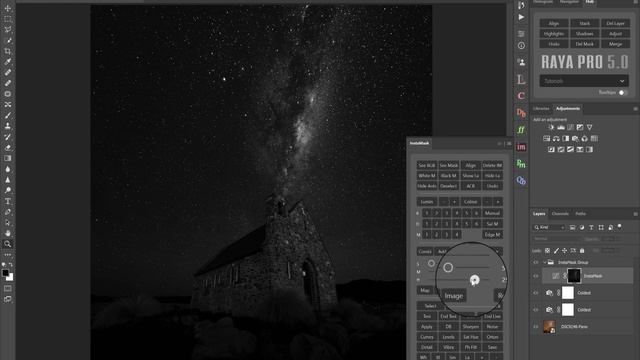Select the Gradient tool
Screen dimensions: 640x360
[8, 158]
